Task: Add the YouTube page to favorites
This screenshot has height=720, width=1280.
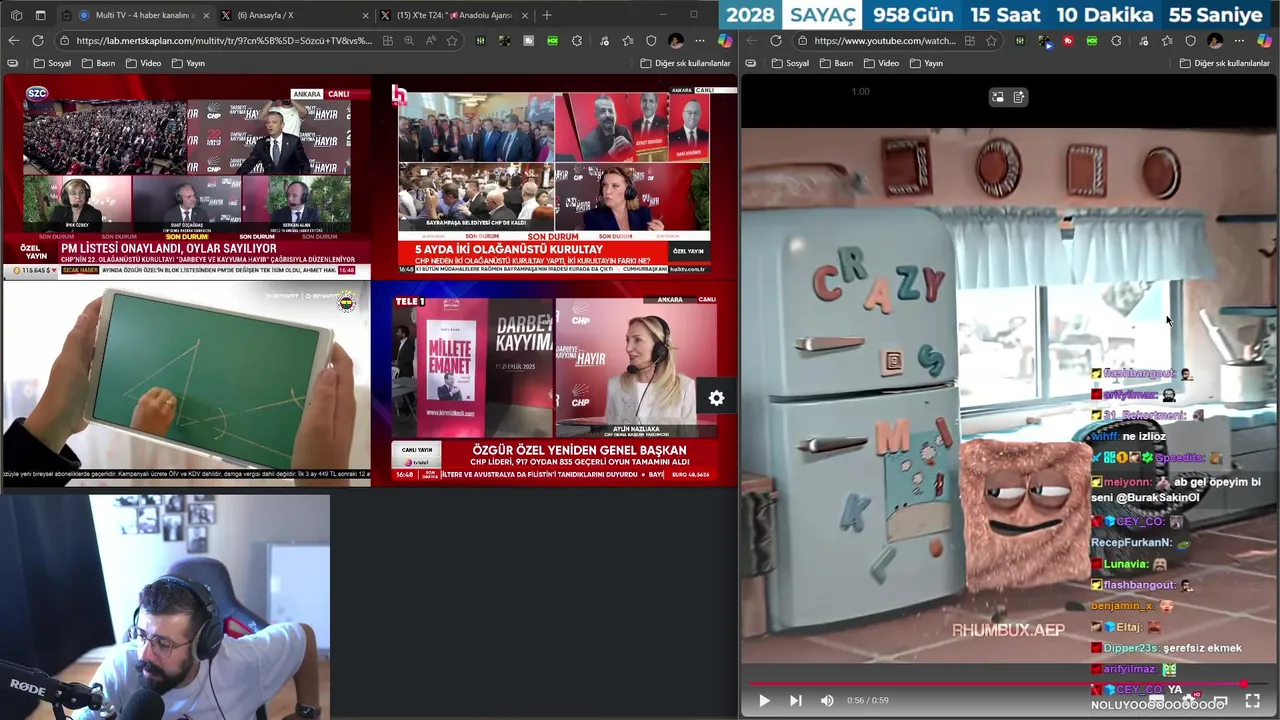Action: [991, 41]
